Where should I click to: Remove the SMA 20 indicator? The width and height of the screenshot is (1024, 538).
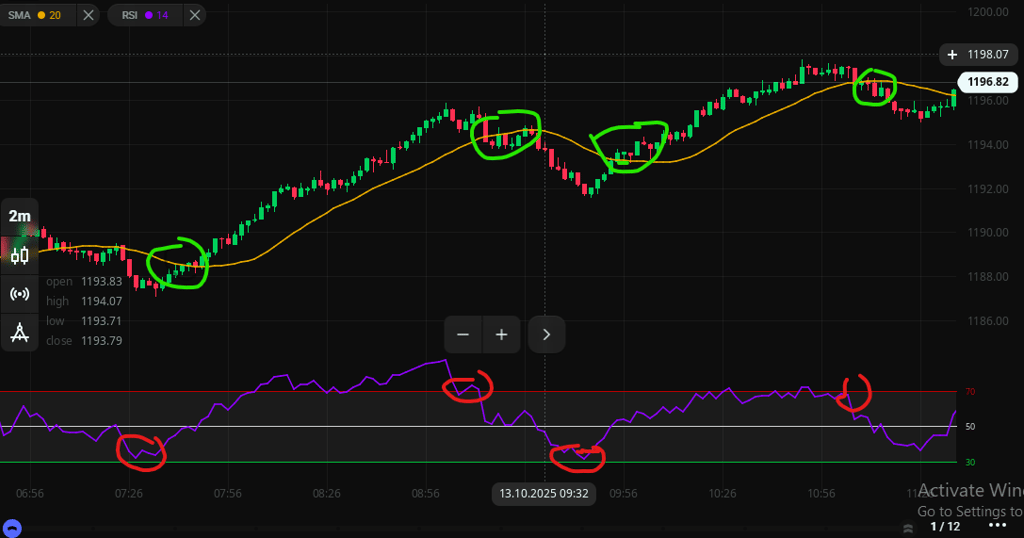(x=88, y=15)
